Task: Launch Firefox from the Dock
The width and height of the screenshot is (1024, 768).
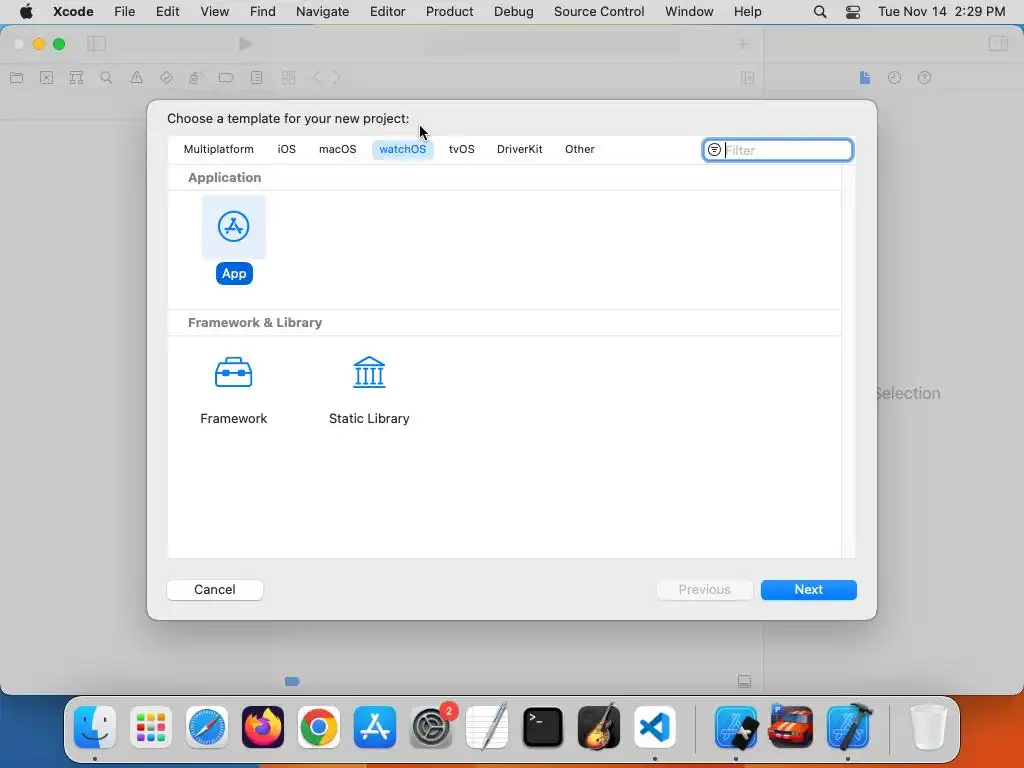Action: [x=263, y=727]
